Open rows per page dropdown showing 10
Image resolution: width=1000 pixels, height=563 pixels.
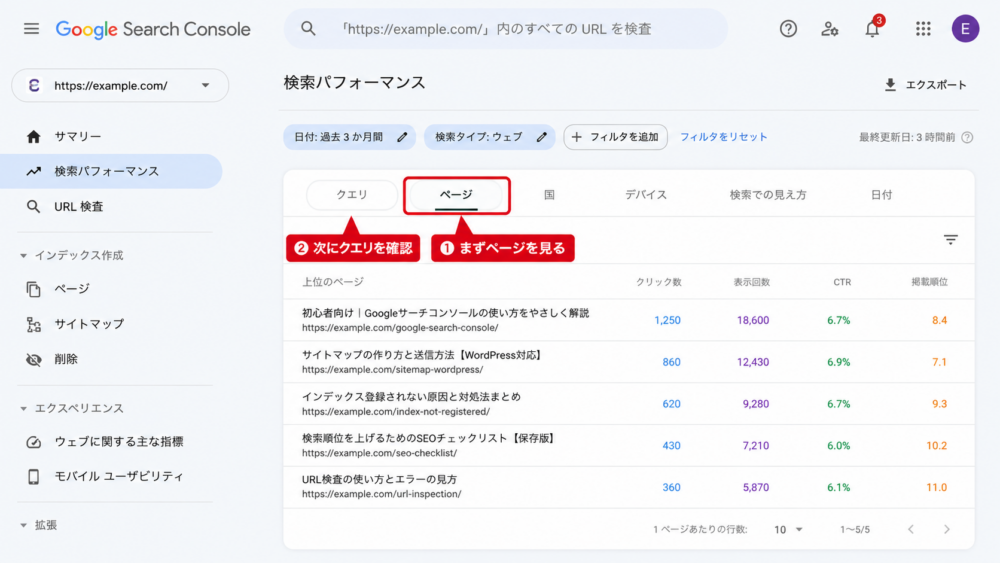coord(788,530)
